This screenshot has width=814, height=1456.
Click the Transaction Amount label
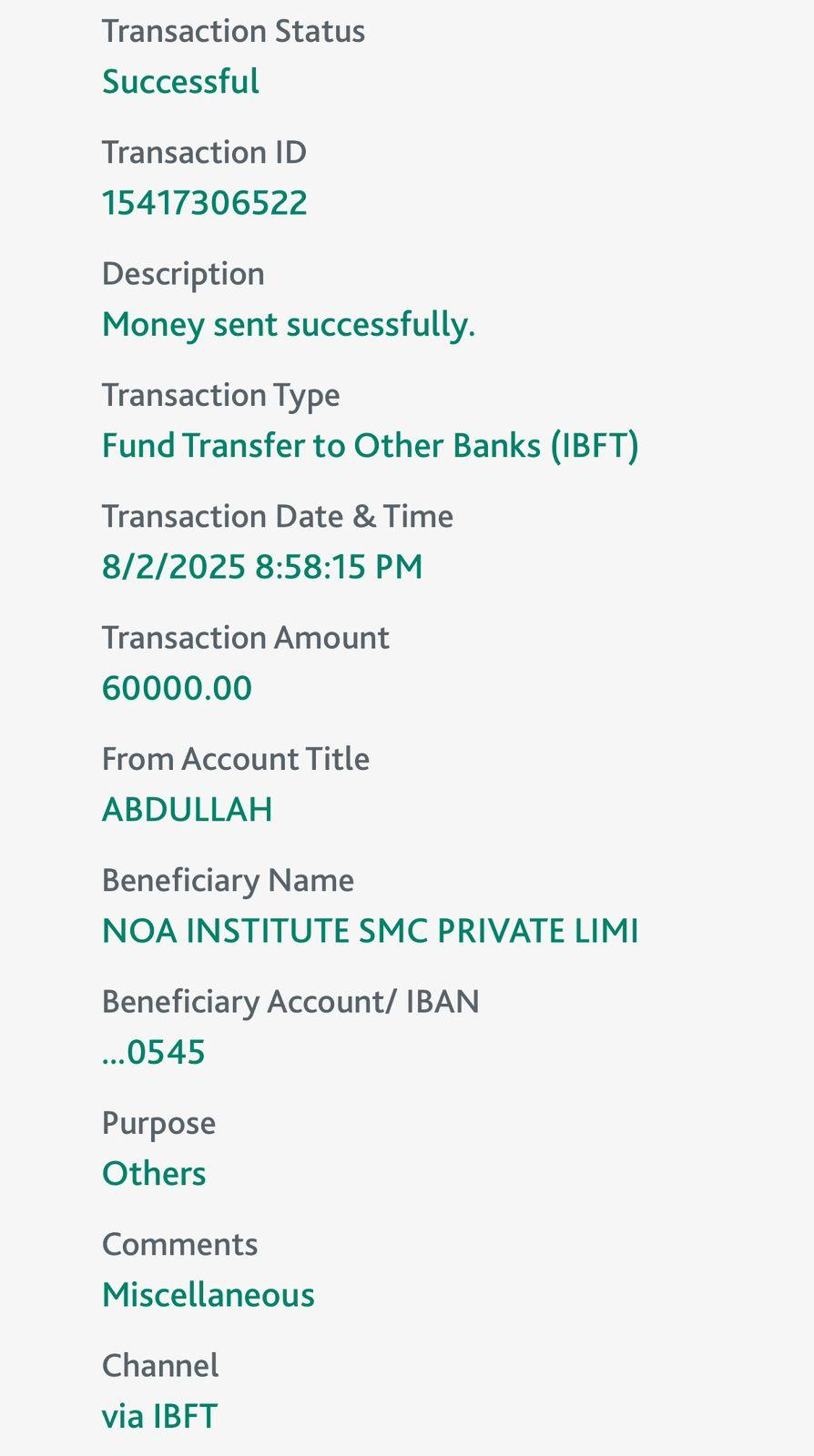(x=245, y=638)
